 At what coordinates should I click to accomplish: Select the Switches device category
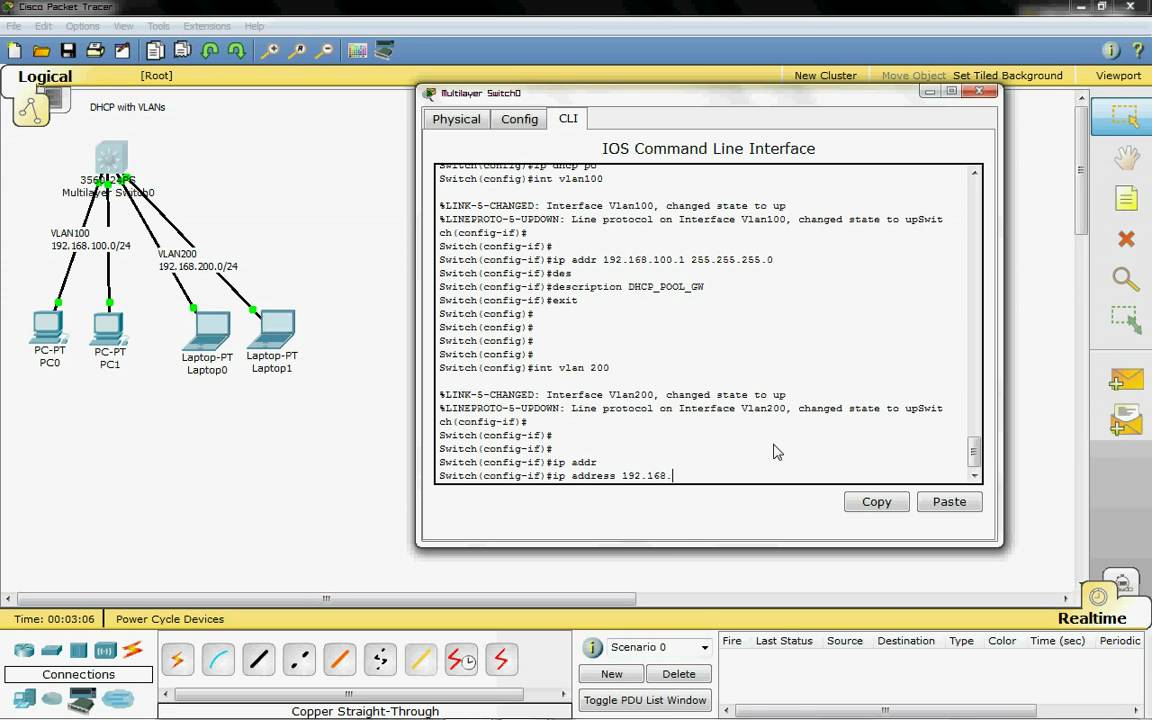(51, 649)
